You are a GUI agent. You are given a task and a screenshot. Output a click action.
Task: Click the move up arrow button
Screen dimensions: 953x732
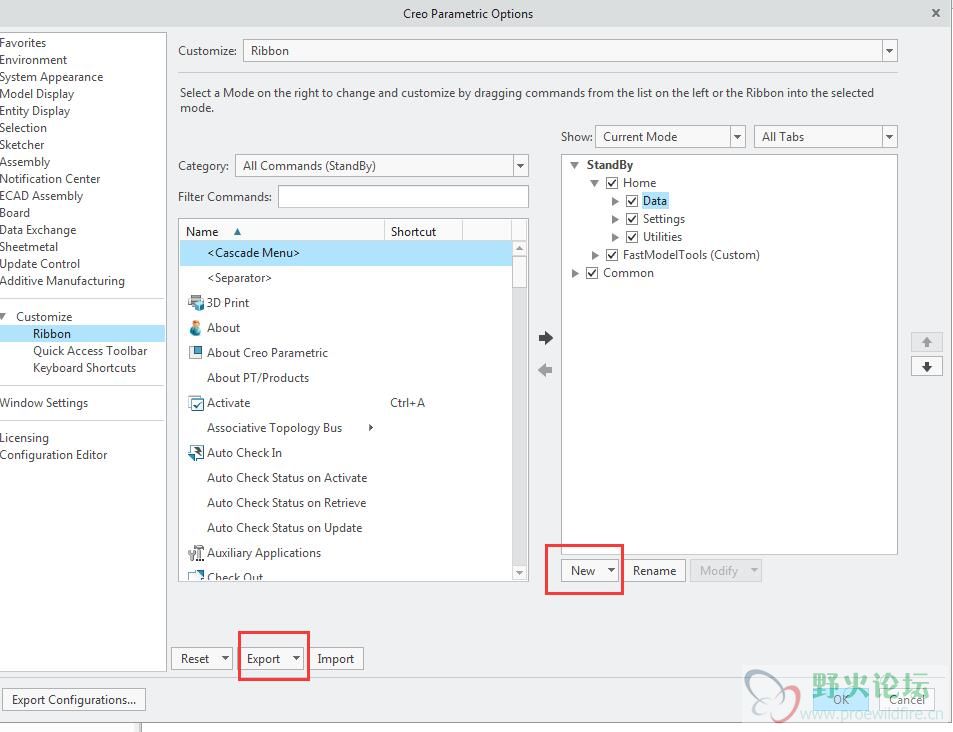927,342
